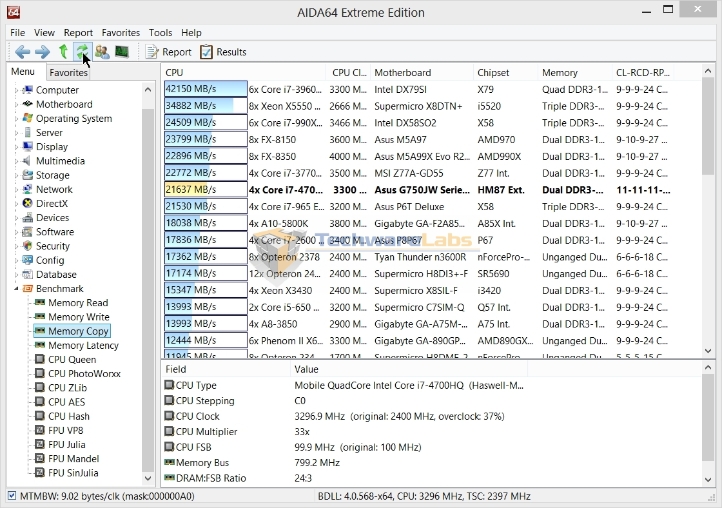This screenshot has width=722, height=508.
Task: Click the '799.2 MHz' Memory Bus value
Action: pos(317,462)
